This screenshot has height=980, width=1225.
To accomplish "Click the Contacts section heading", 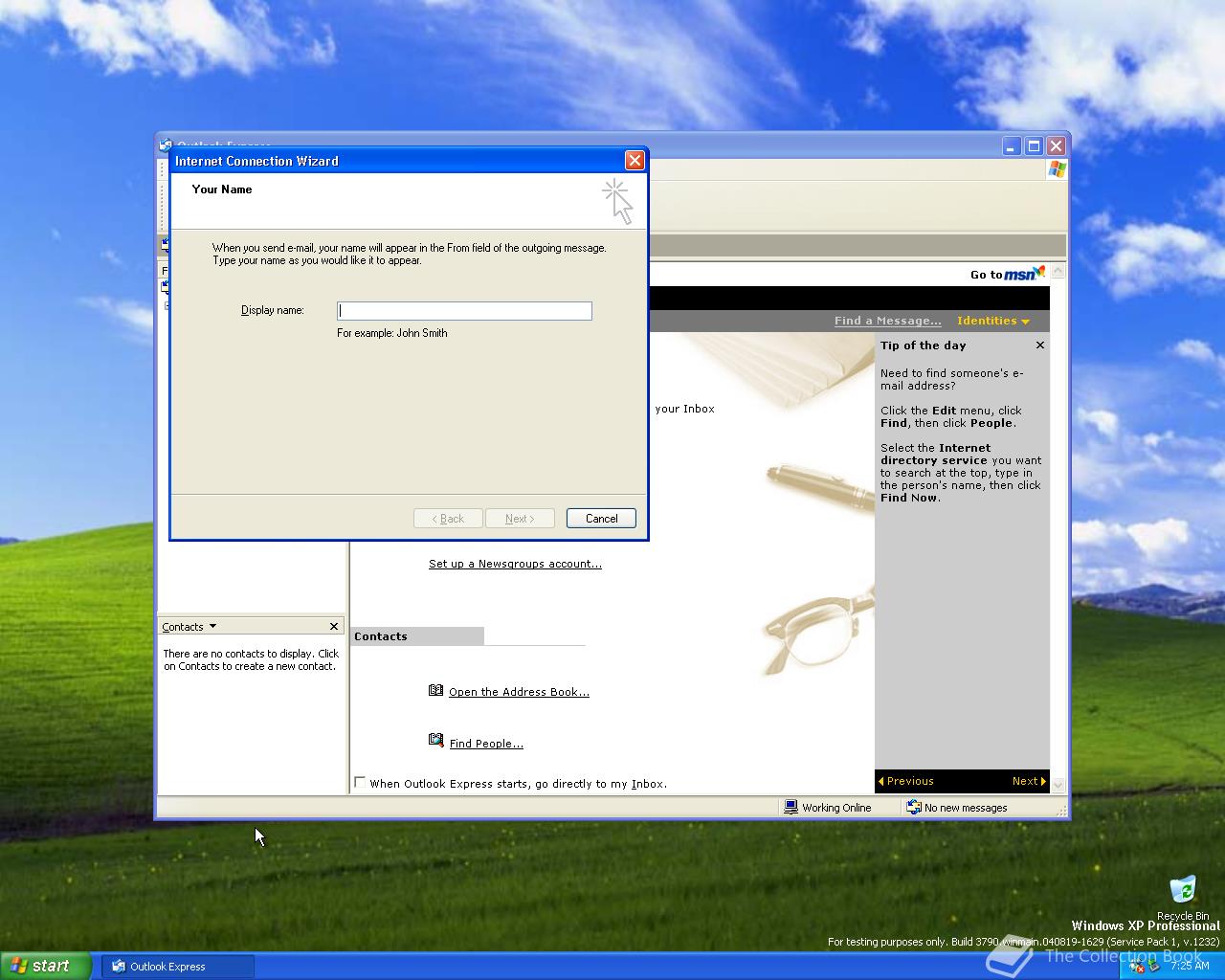I will click(x=381, y=636).
